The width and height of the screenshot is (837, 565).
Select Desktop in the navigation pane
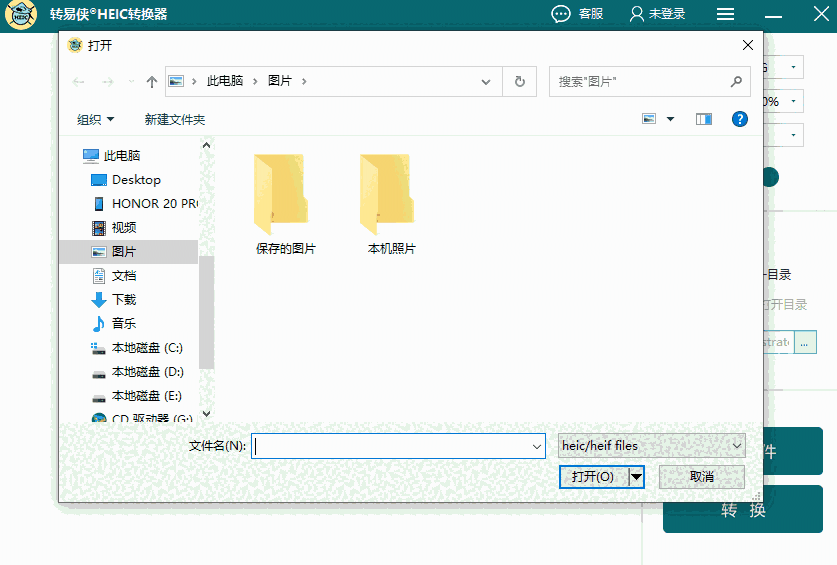tap(126, 180)
